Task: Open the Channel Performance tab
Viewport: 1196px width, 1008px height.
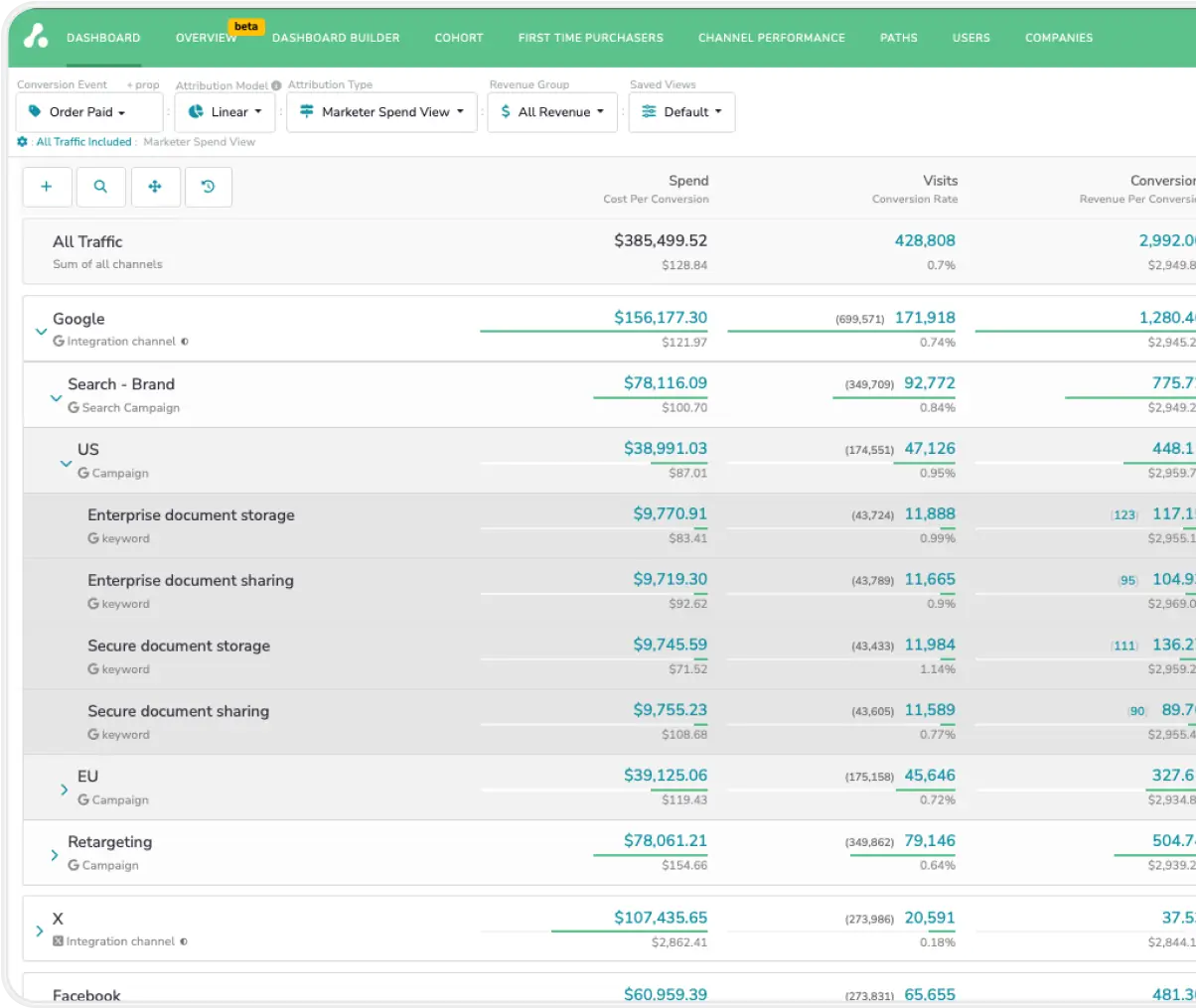Action: tap(771, 38)
